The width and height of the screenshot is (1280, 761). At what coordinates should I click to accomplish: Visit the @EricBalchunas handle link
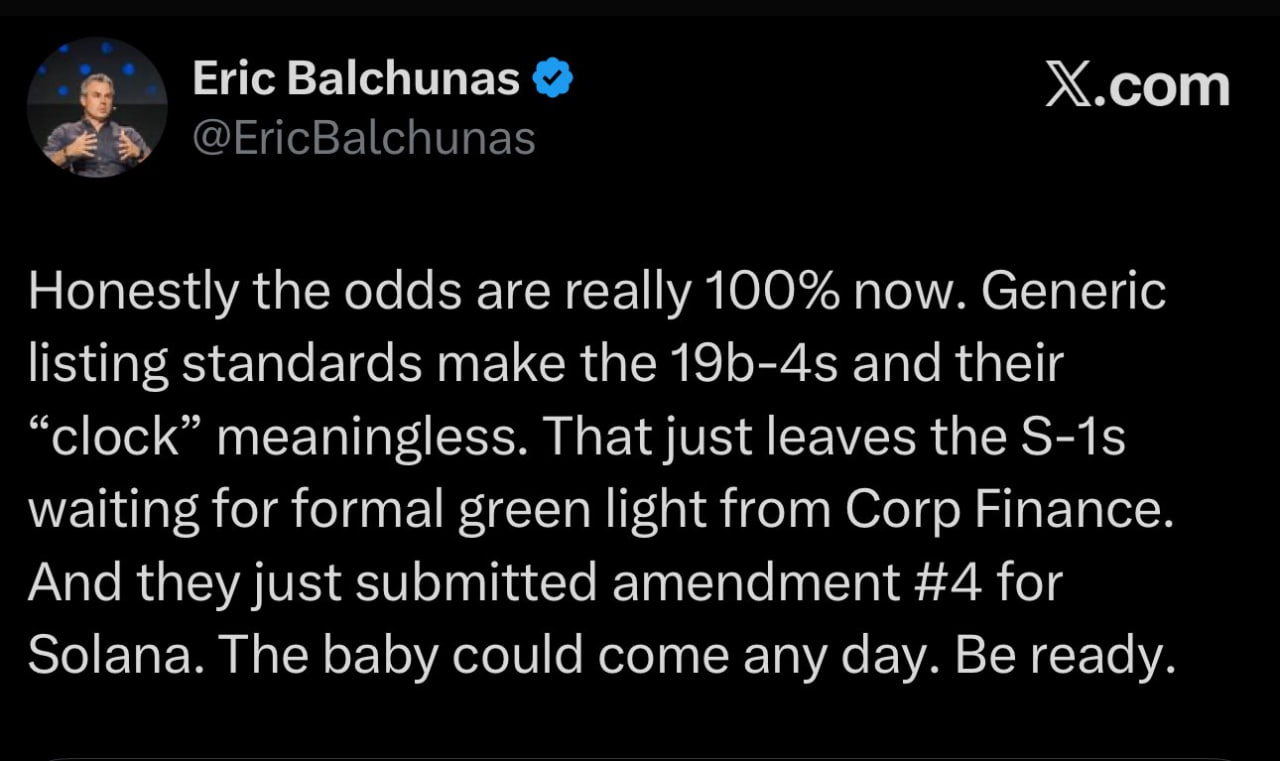[362, 138]
